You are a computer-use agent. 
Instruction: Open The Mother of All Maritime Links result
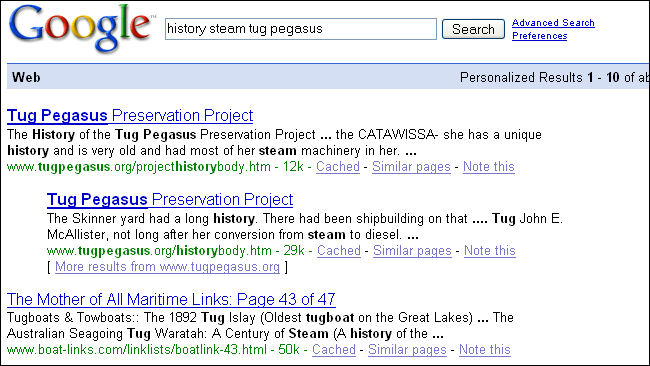pyautogui.click(x=171, y=299)
